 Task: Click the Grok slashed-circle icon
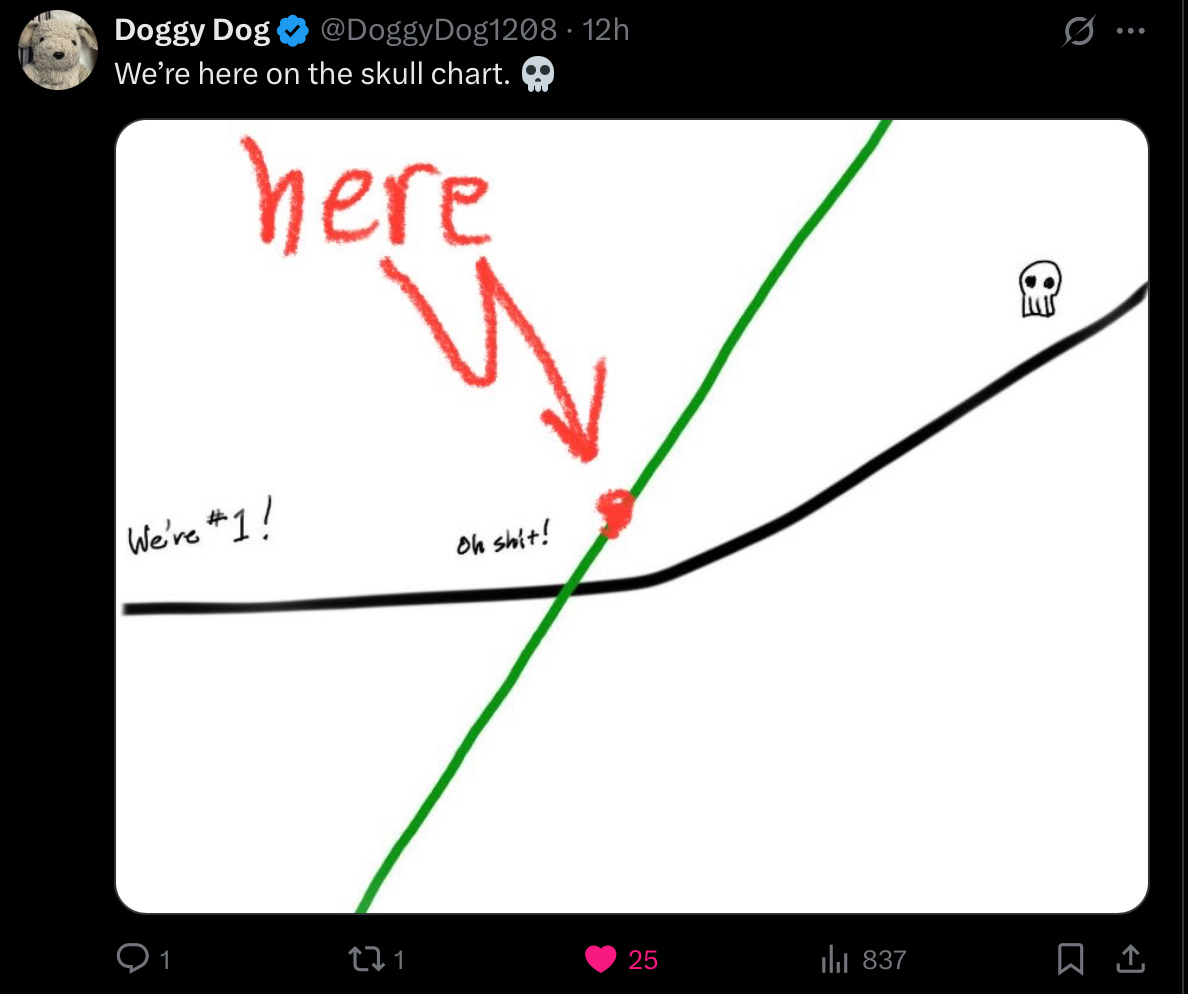coord(1078,31)
